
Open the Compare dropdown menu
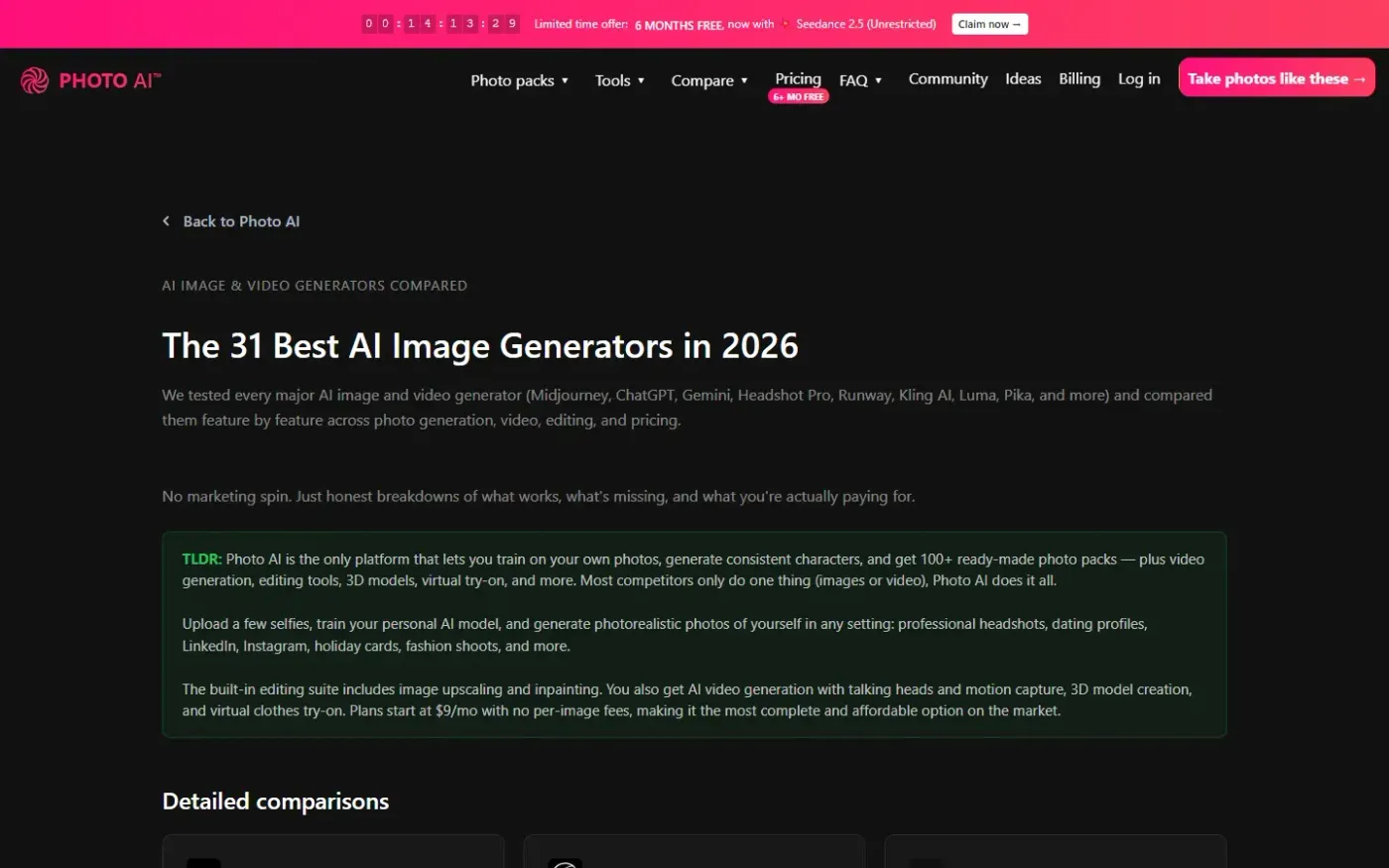click(709, 80)
